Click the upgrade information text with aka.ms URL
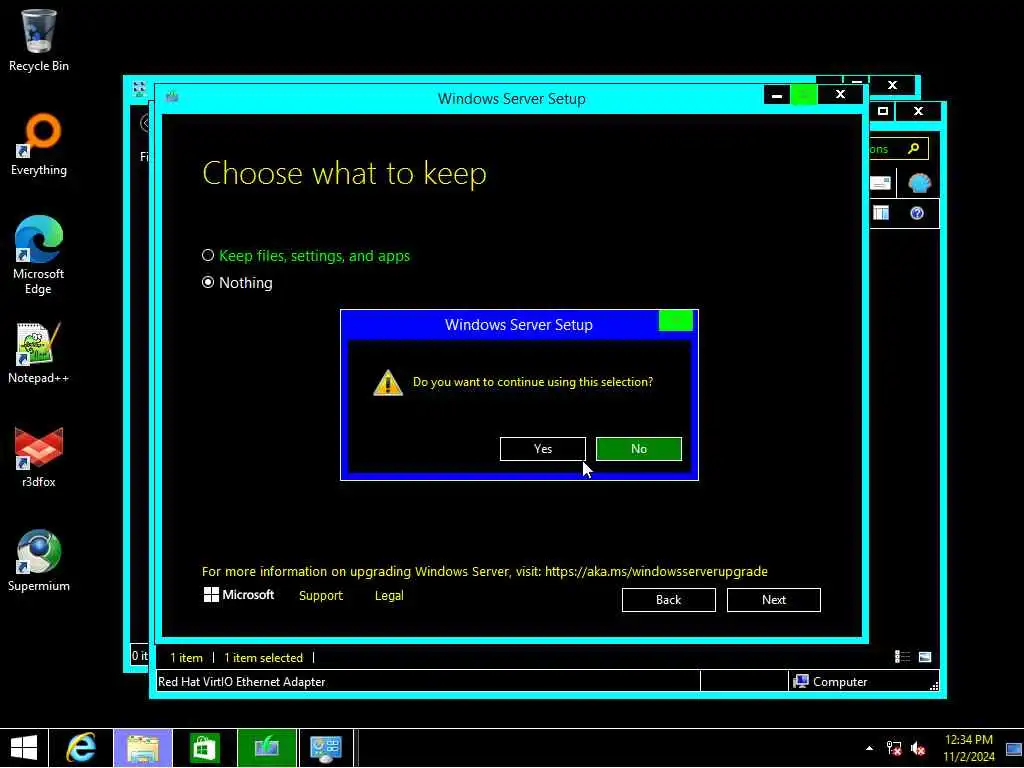Image resolution: width=1024 pixels, height=768 pixels. coord(485,571)
